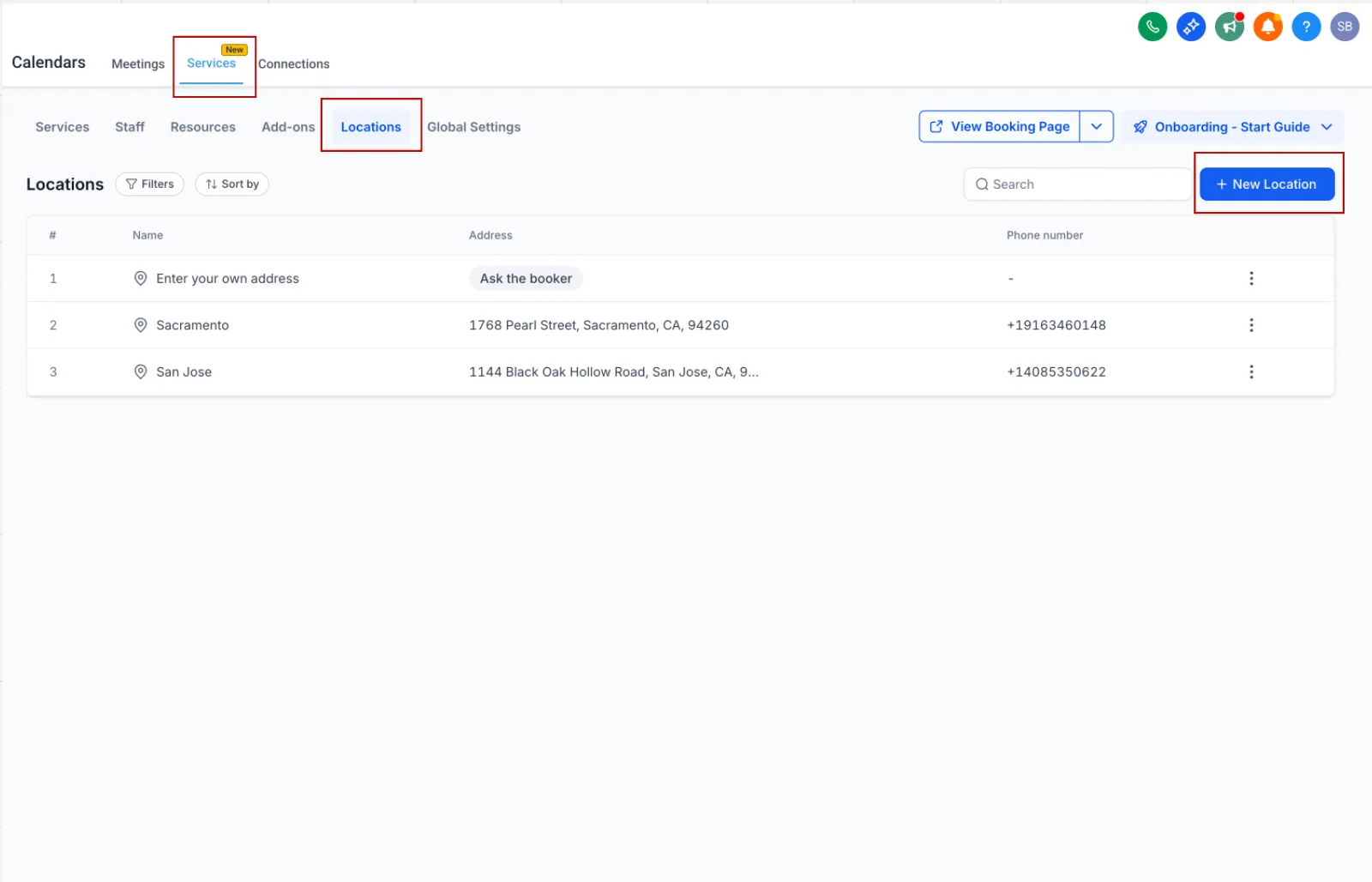
Task: Click the Ask the booker address pill
Action: click(x=526, y=278)
